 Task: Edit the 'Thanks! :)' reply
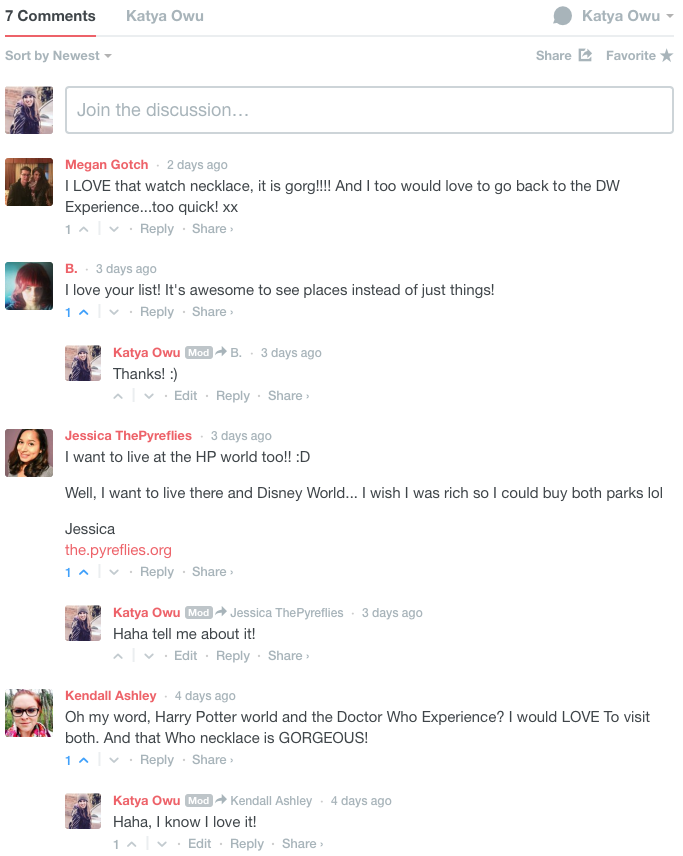tap(186, 396)
